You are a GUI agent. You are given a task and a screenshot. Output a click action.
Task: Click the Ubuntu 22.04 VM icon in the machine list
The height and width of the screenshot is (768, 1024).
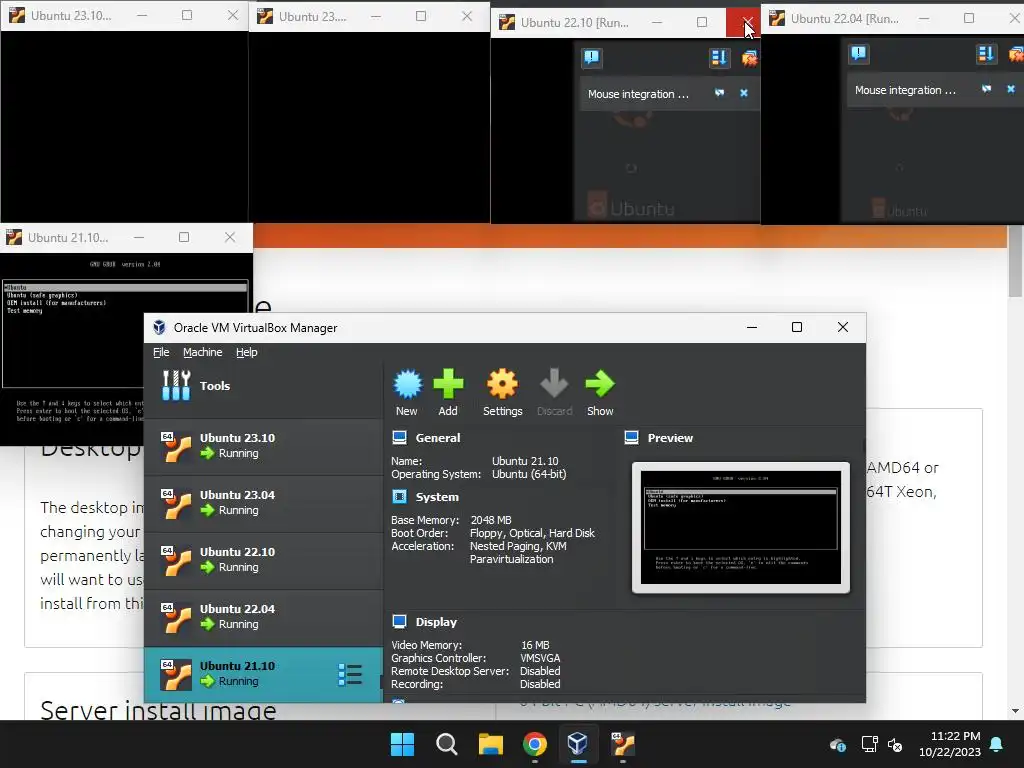[x=176, y=618]
